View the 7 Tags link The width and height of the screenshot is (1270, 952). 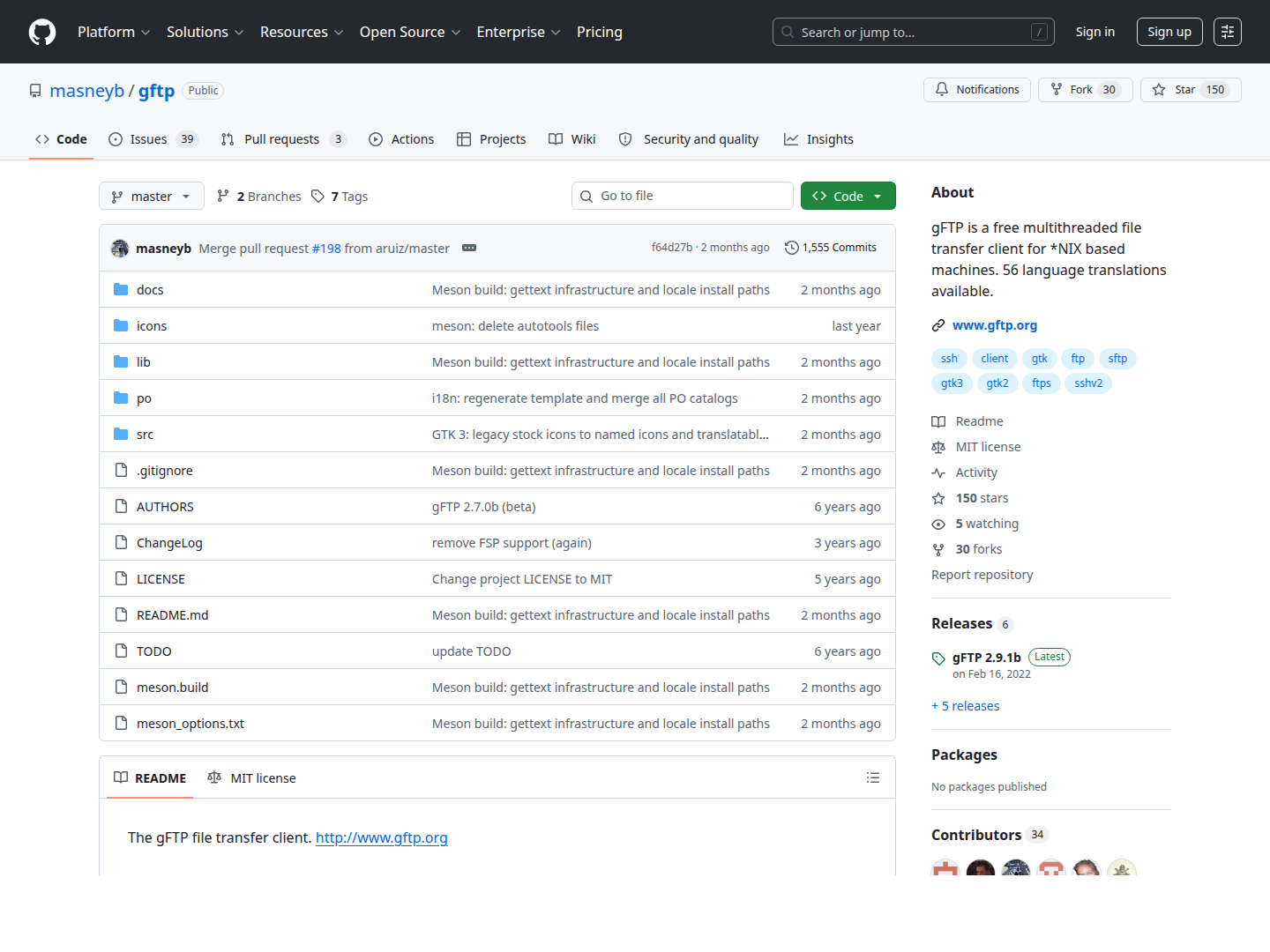tap(340, 197)
